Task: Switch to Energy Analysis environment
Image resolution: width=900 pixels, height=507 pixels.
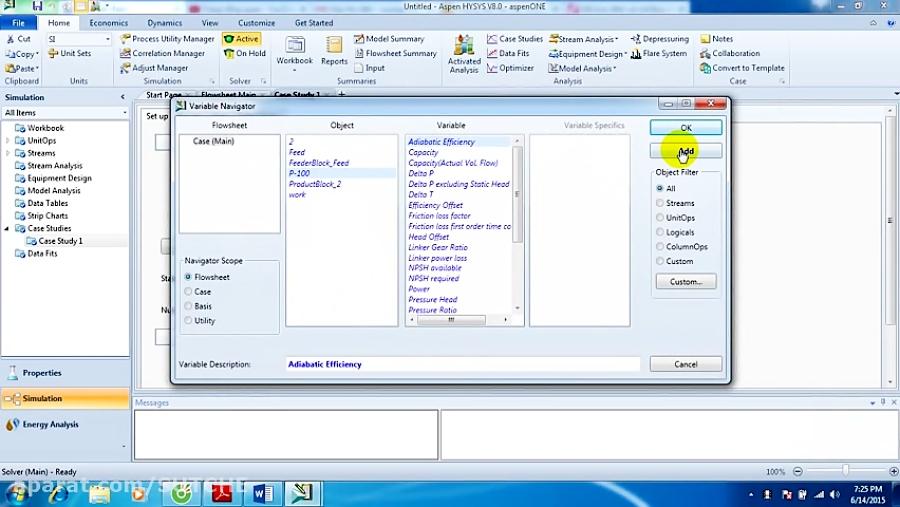Action: [x=65, y=424]
